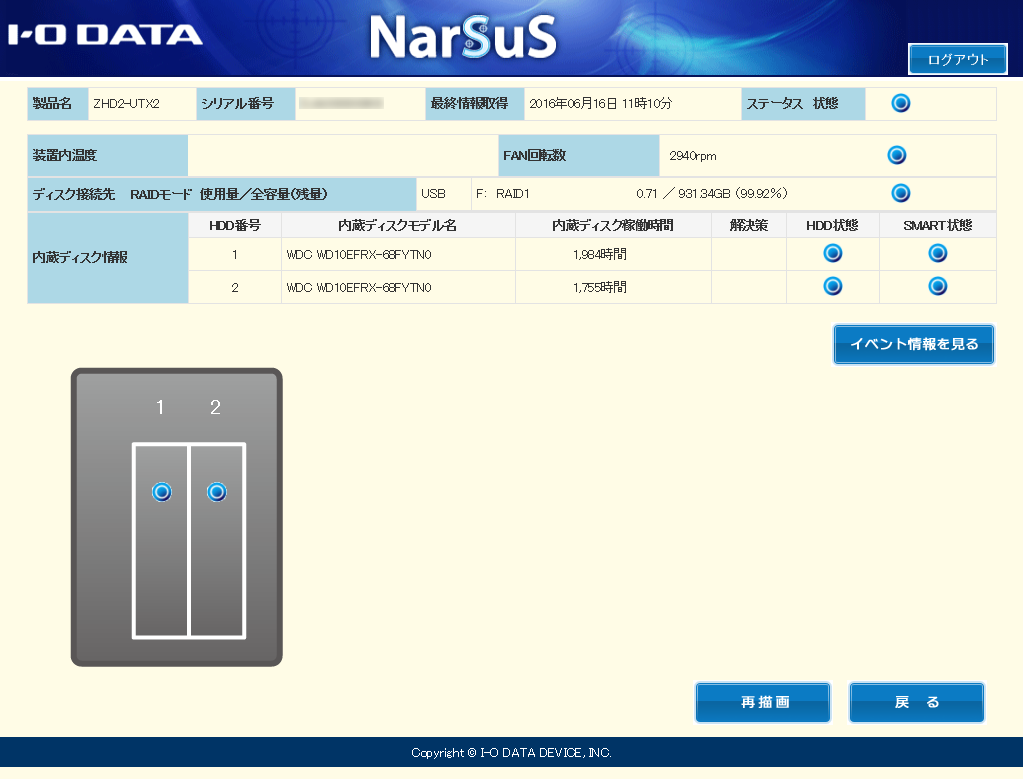Toggle the HDD状態 indicator for HDD 2

832,285
